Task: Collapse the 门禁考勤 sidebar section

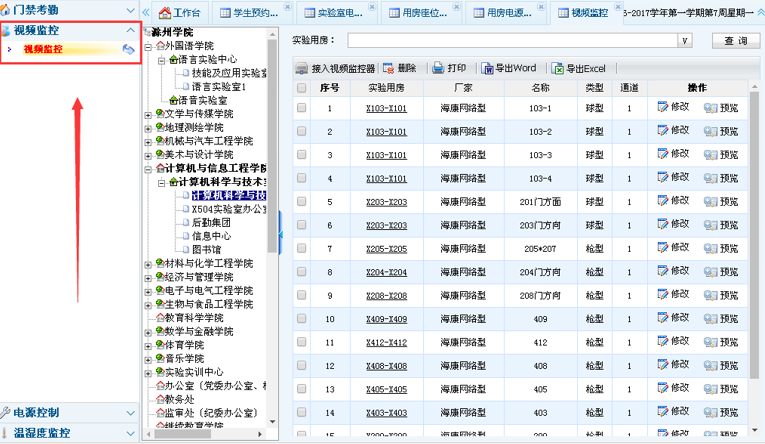Action: [x=131, y=9]
